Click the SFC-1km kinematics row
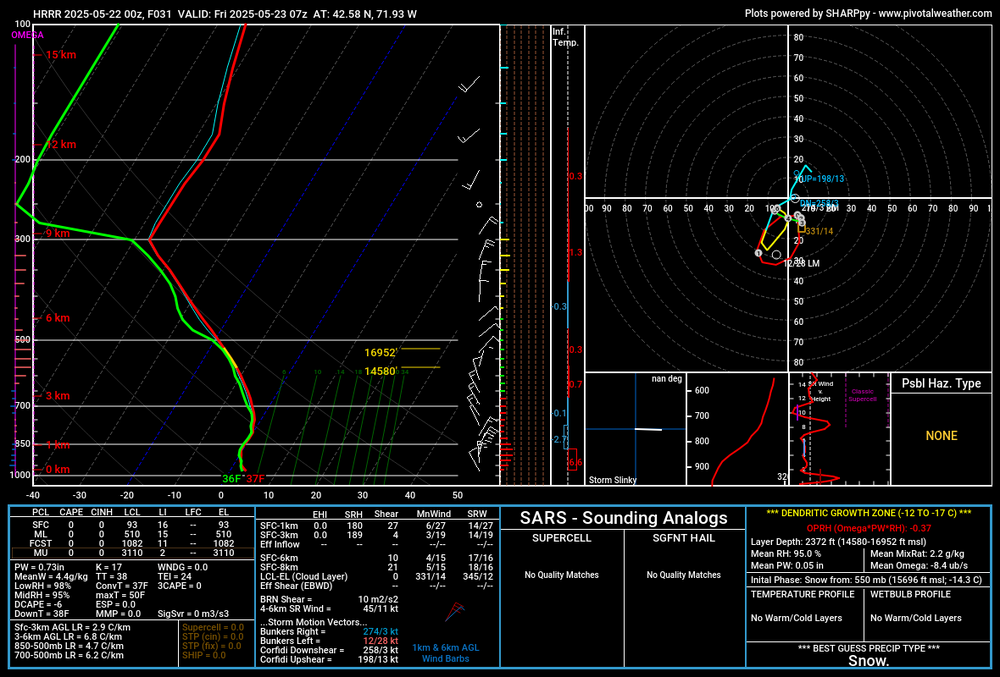The height and width of the screenshot is (677, 1000). click(376, 526)
